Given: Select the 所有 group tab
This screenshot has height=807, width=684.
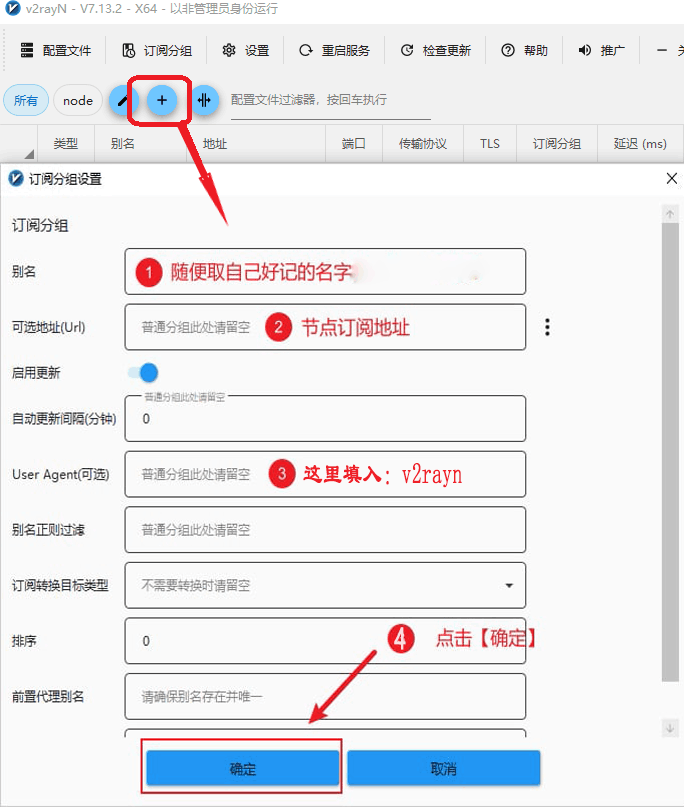Looking at the screenshot, I should (26, 100).
